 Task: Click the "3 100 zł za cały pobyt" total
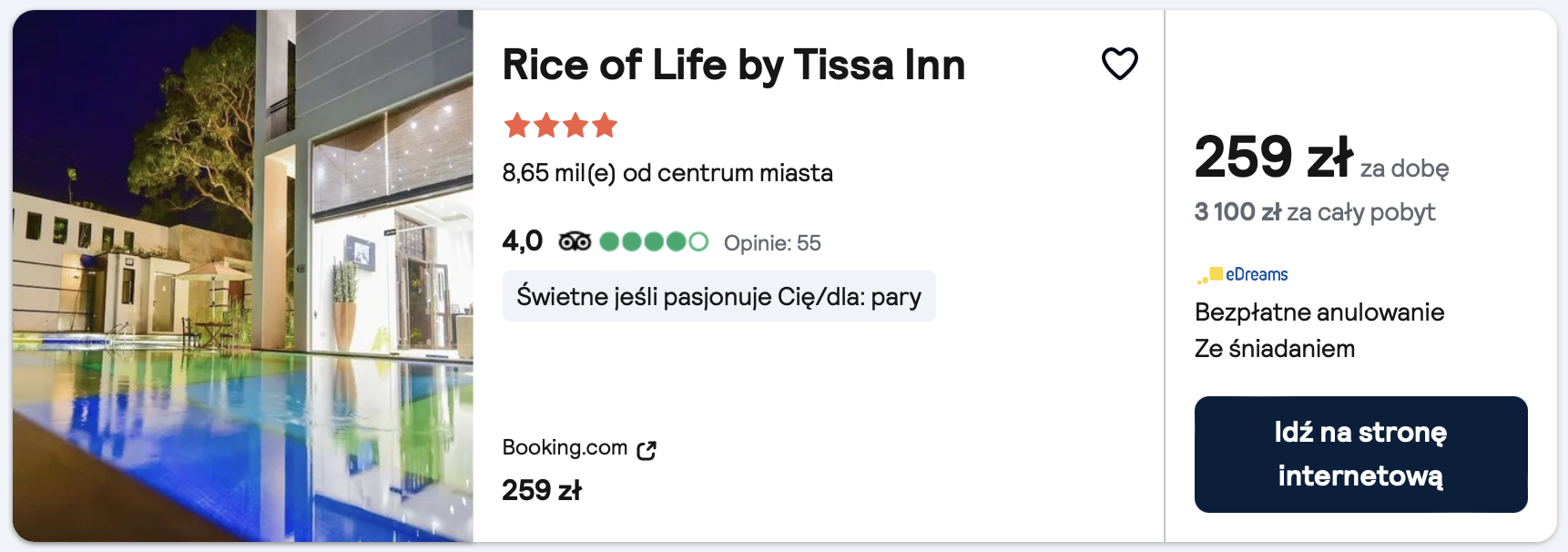[1314, 212]
